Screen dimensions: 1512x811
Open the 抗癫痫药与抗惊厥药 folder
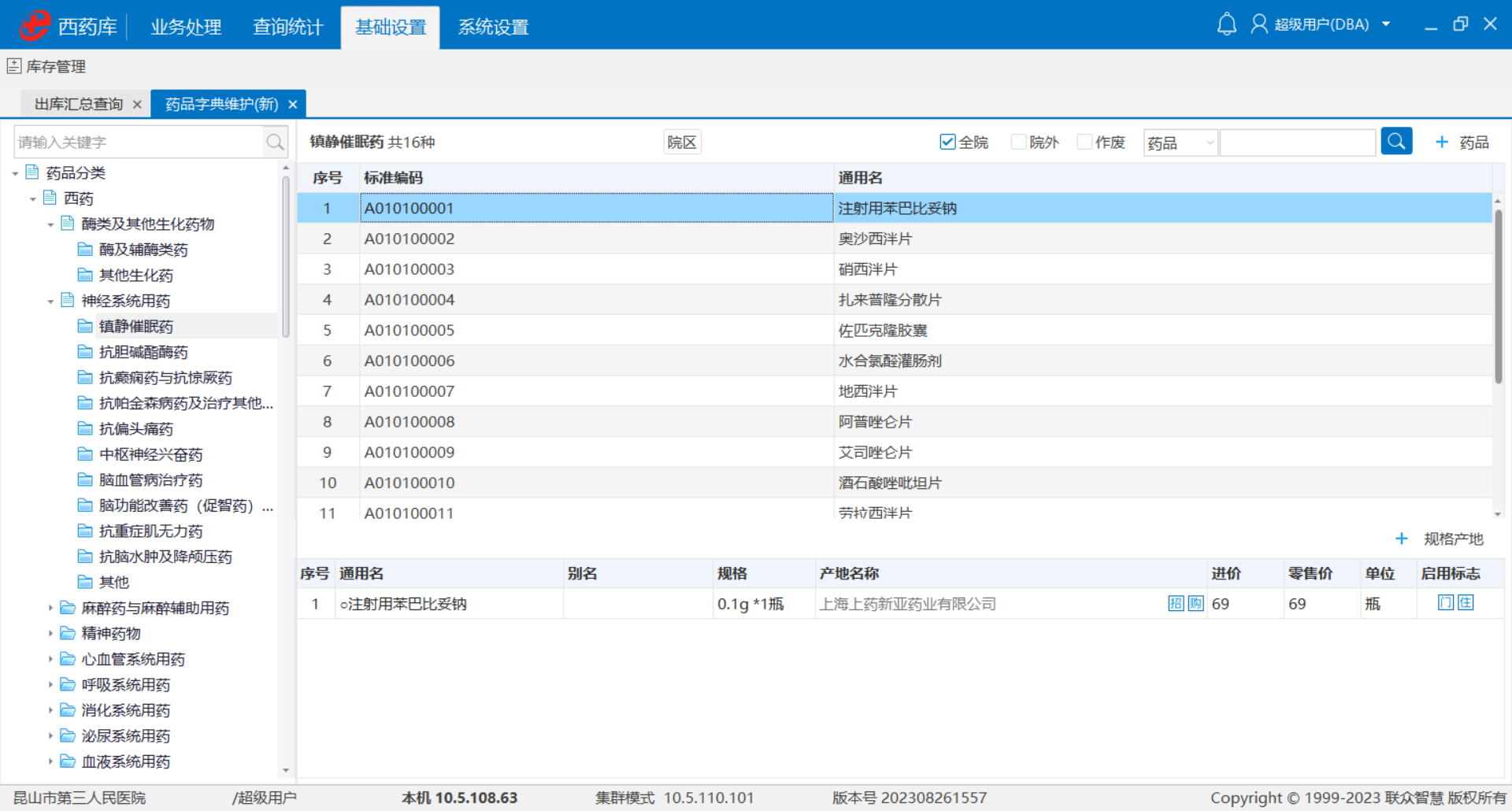(165, 378)
